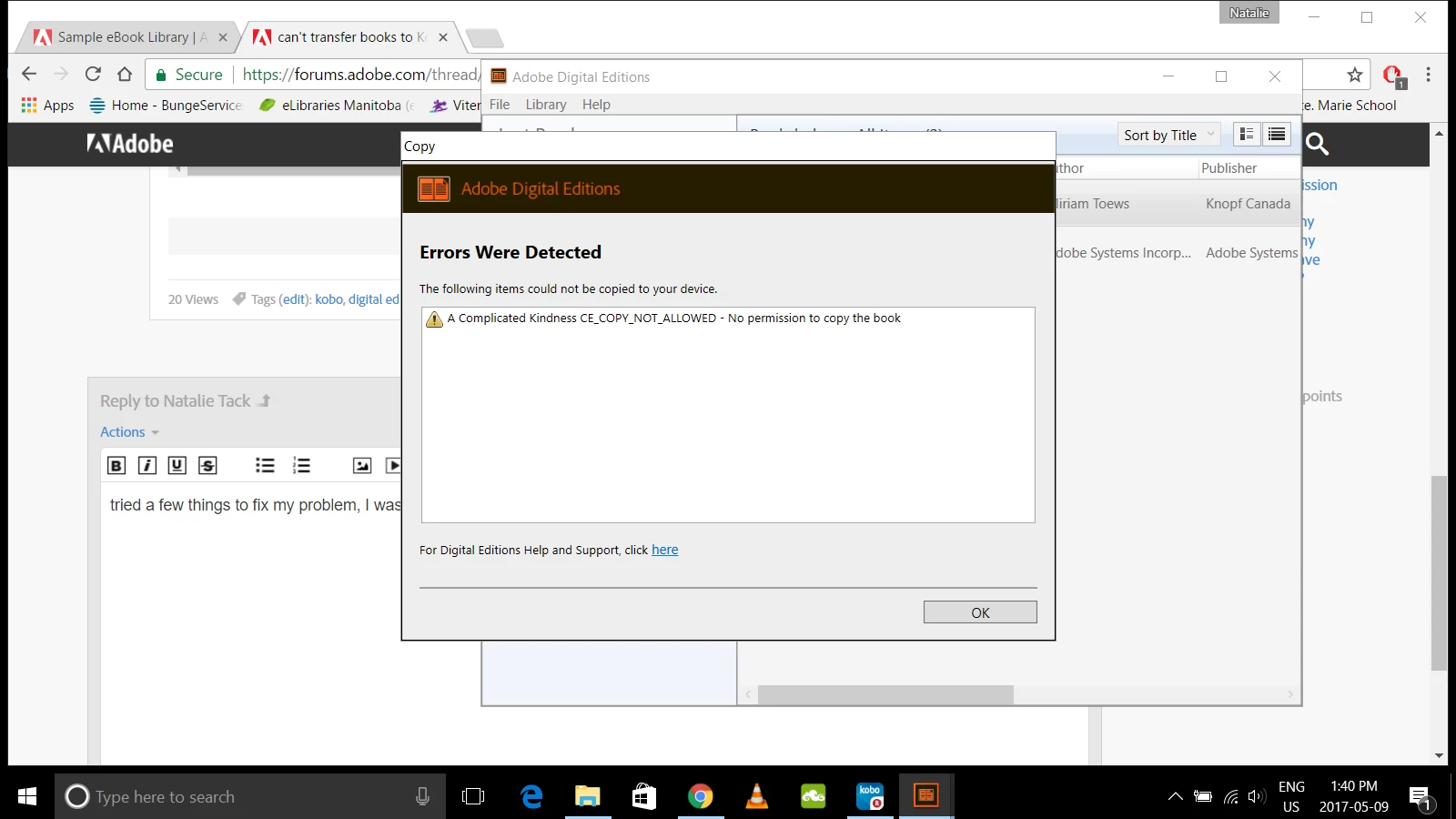Insert image in reply editor

pos(362,466)
